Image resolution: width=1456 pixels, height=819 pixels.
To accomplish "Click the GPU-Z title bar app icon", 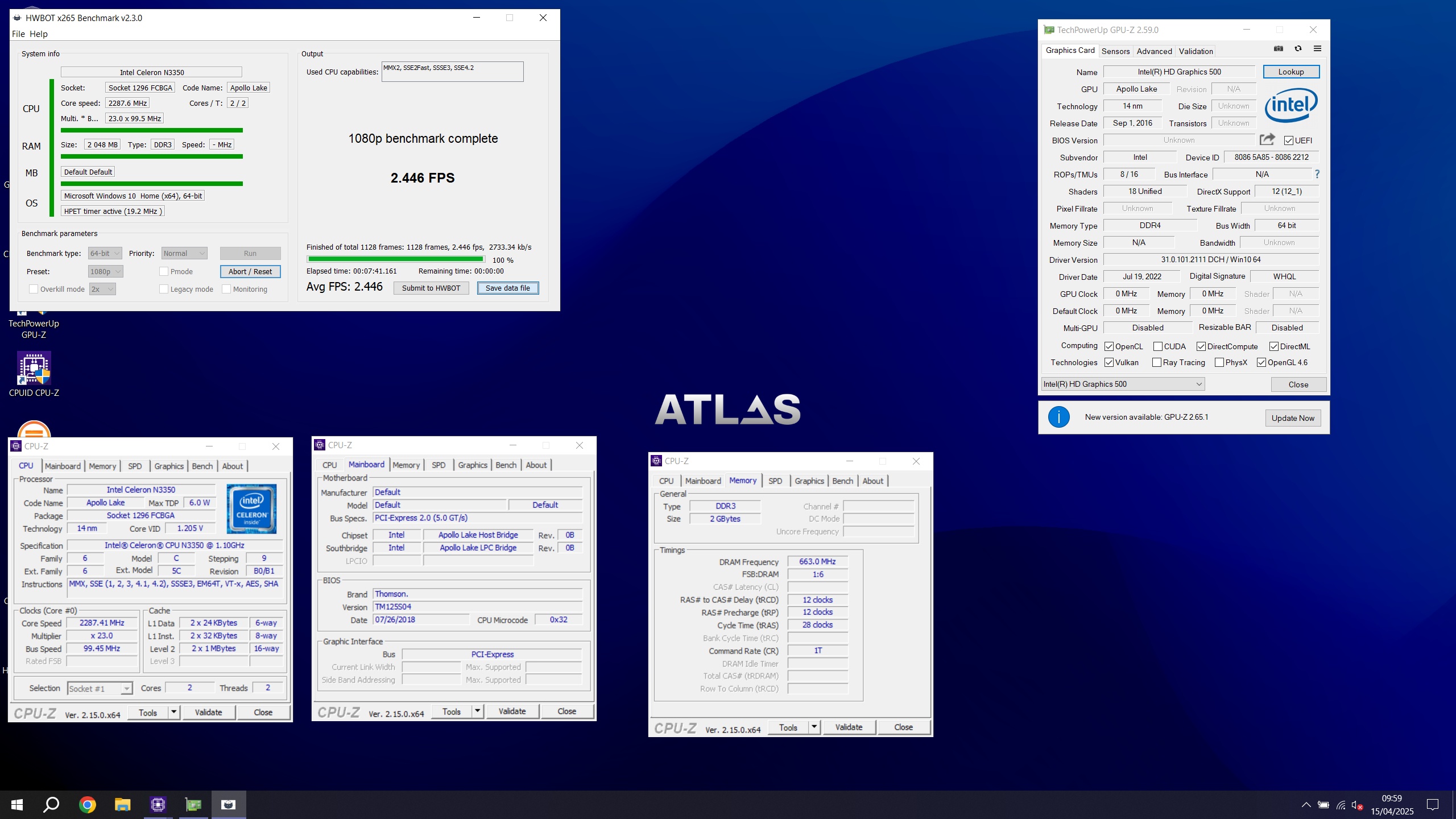I will click(x=1049, y=30).
